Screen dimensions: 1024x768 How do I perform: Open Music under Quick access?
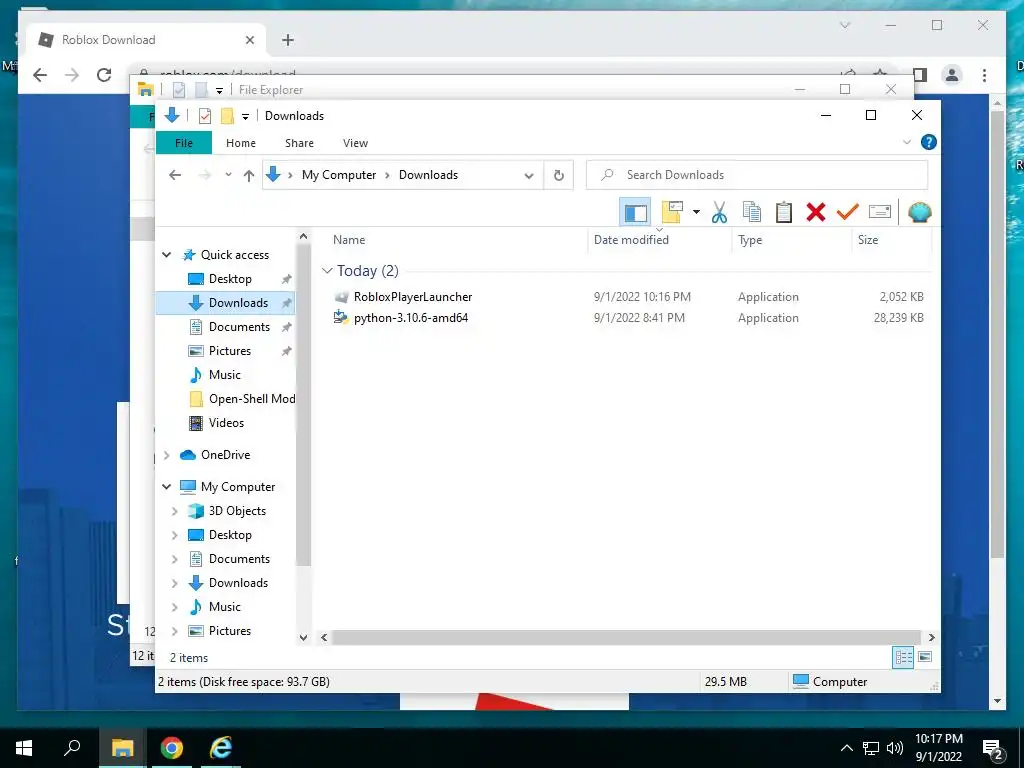point(225,375)
